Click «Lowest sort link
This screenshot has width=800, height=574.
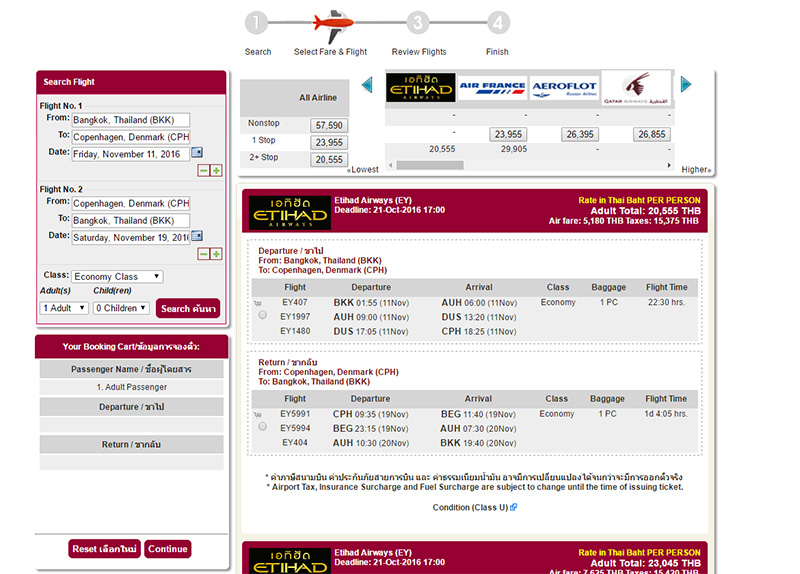363,169
